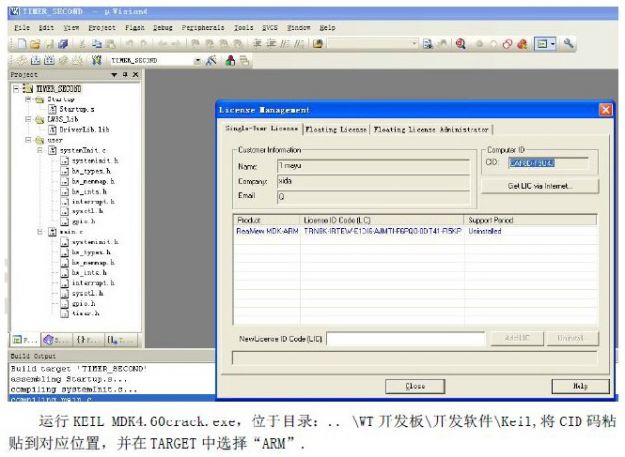
Task: Collapse the main.c file node
Action: point(40,231)
